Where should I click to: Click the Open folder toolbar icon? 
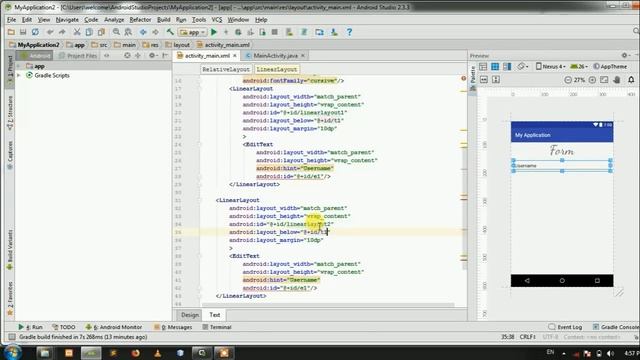[11, 32]
